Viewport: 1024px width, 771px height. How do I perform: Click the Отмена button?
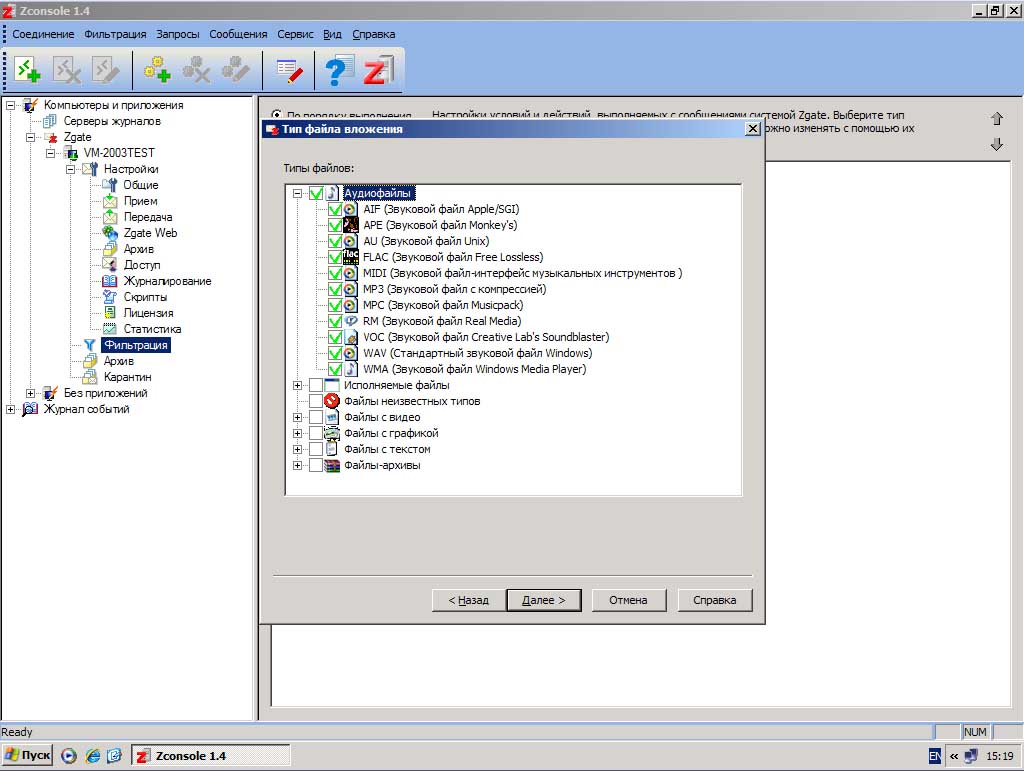coord(628,600)
